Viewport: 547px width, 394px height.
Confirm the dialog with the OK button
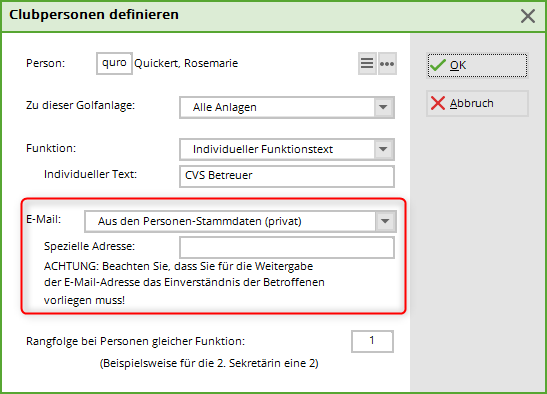477,65
